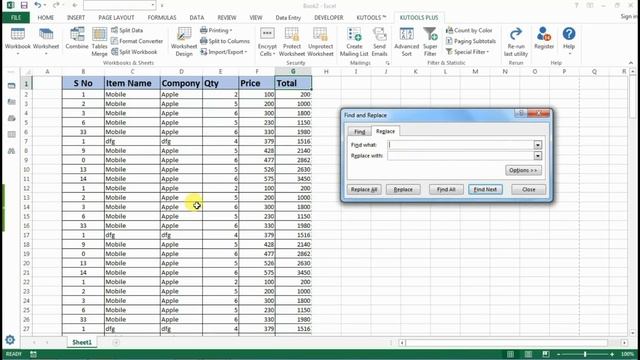640x360 pixels.
Task: Click the Kutools settings gear icon
Action: (x=10, y=340)
